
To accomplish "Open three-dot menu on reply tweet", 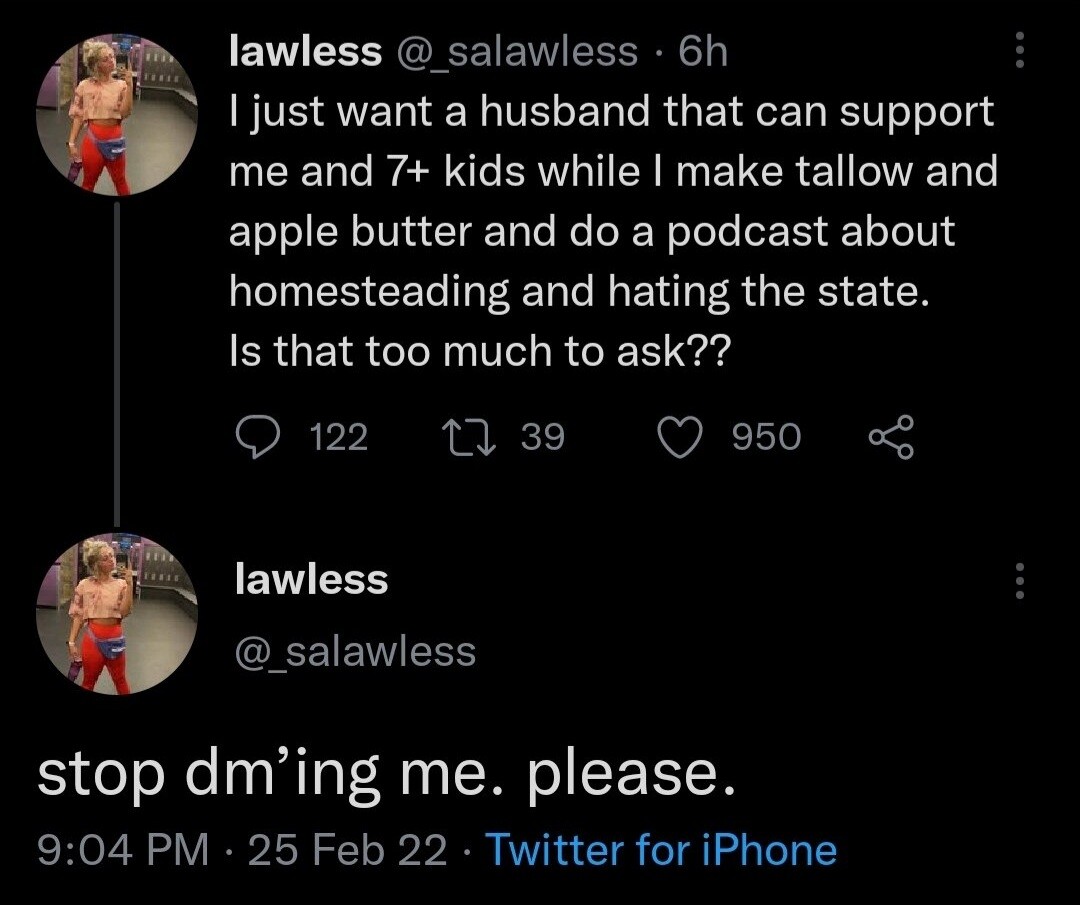I will tap(1019, 579).
